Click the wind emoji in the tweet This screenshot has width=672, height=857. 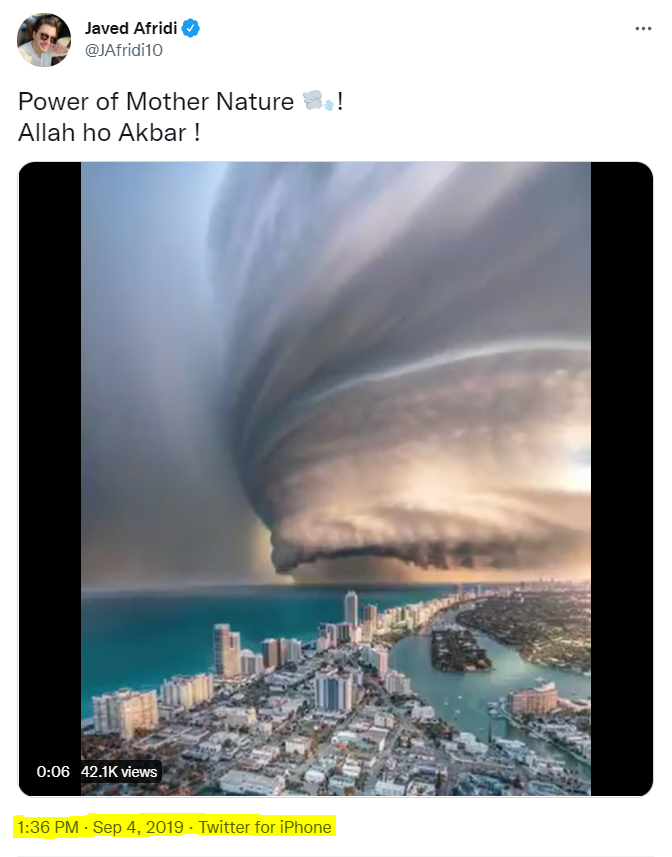coord(318,101)
